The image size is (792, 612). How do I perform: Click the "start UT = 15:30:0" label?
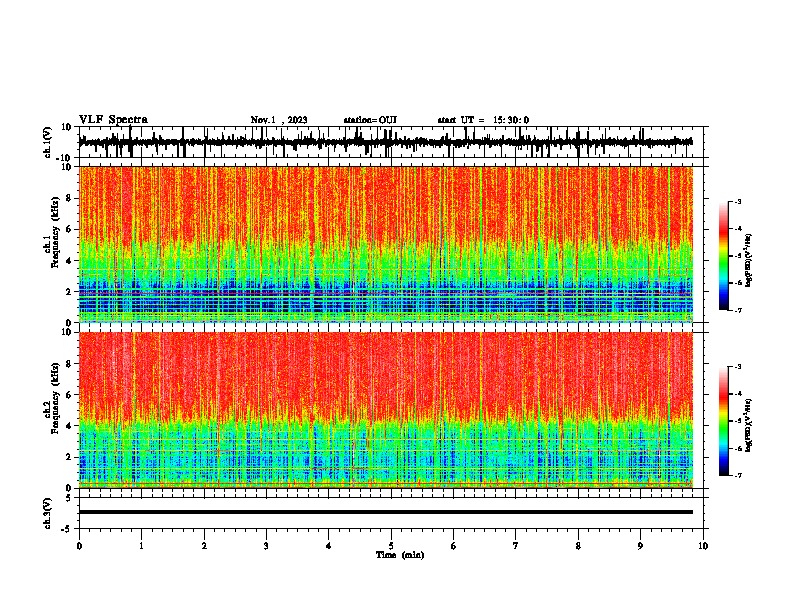point(483,120)
